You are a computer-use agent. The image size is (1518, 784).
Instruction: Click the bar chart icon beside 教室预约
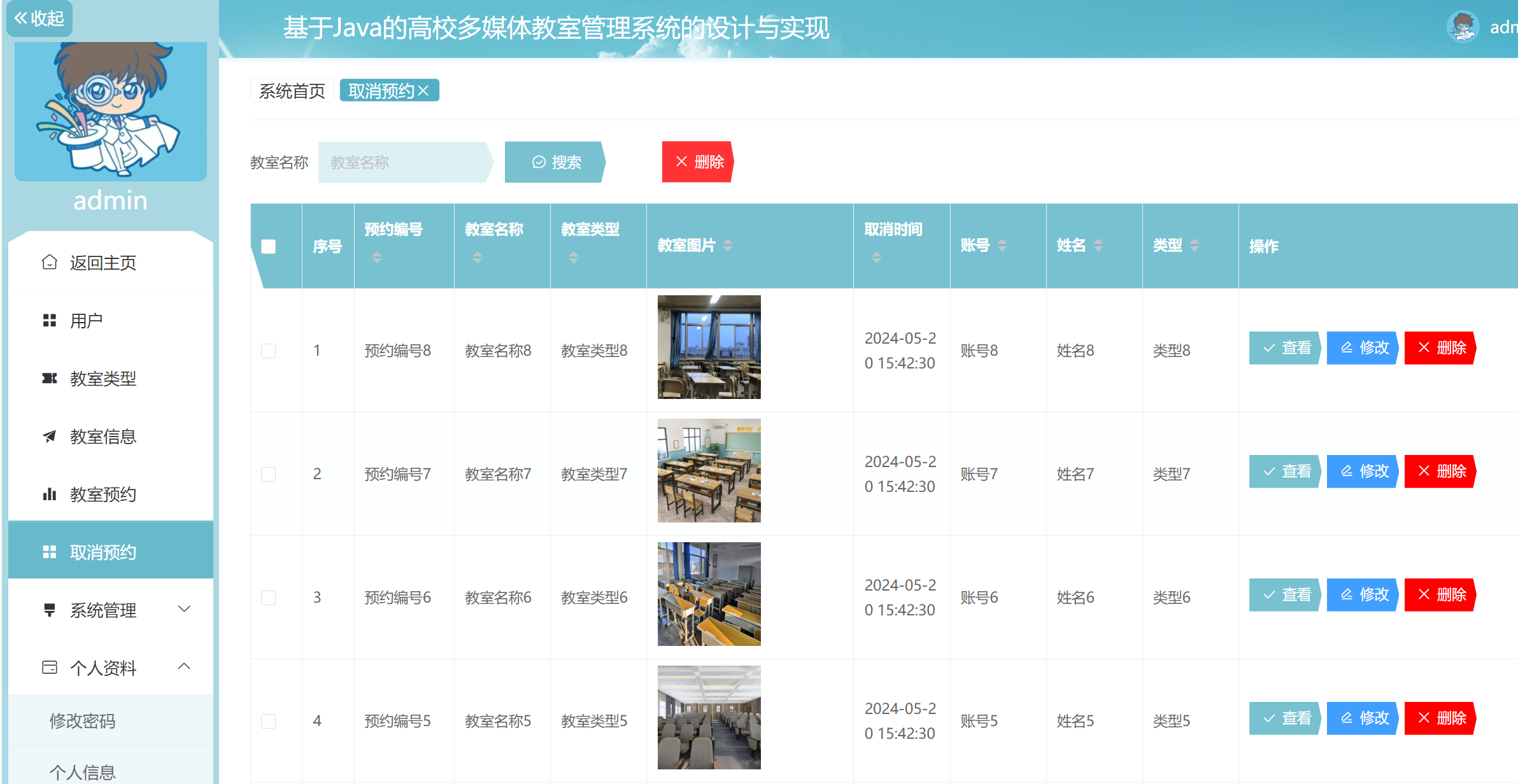[x=49, y=494]
